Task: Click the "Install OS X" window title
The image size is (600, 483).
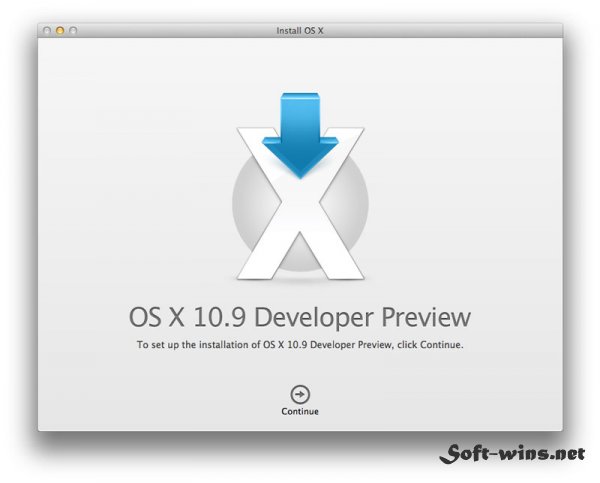Action: 300,31
